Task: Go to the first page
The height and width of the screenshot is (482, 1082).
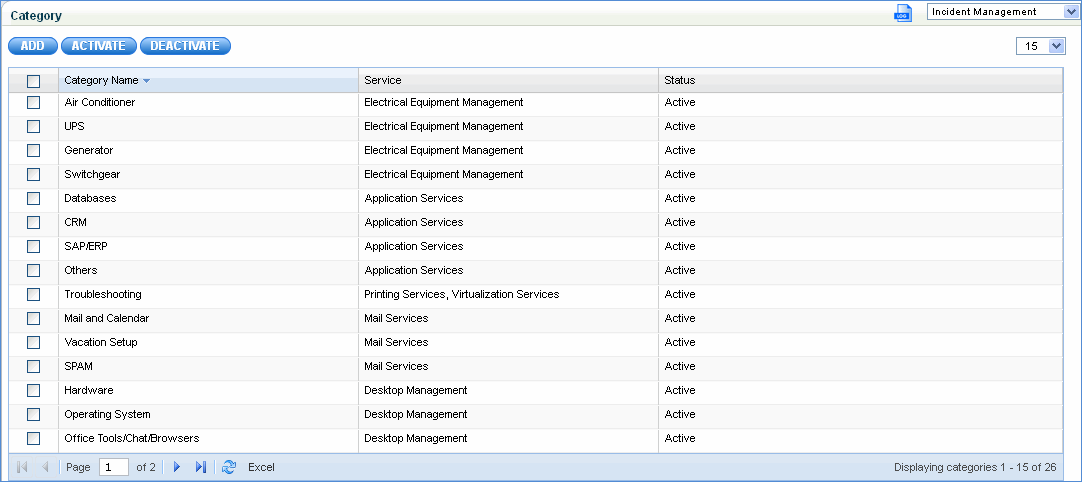Action: coord(21,467)
